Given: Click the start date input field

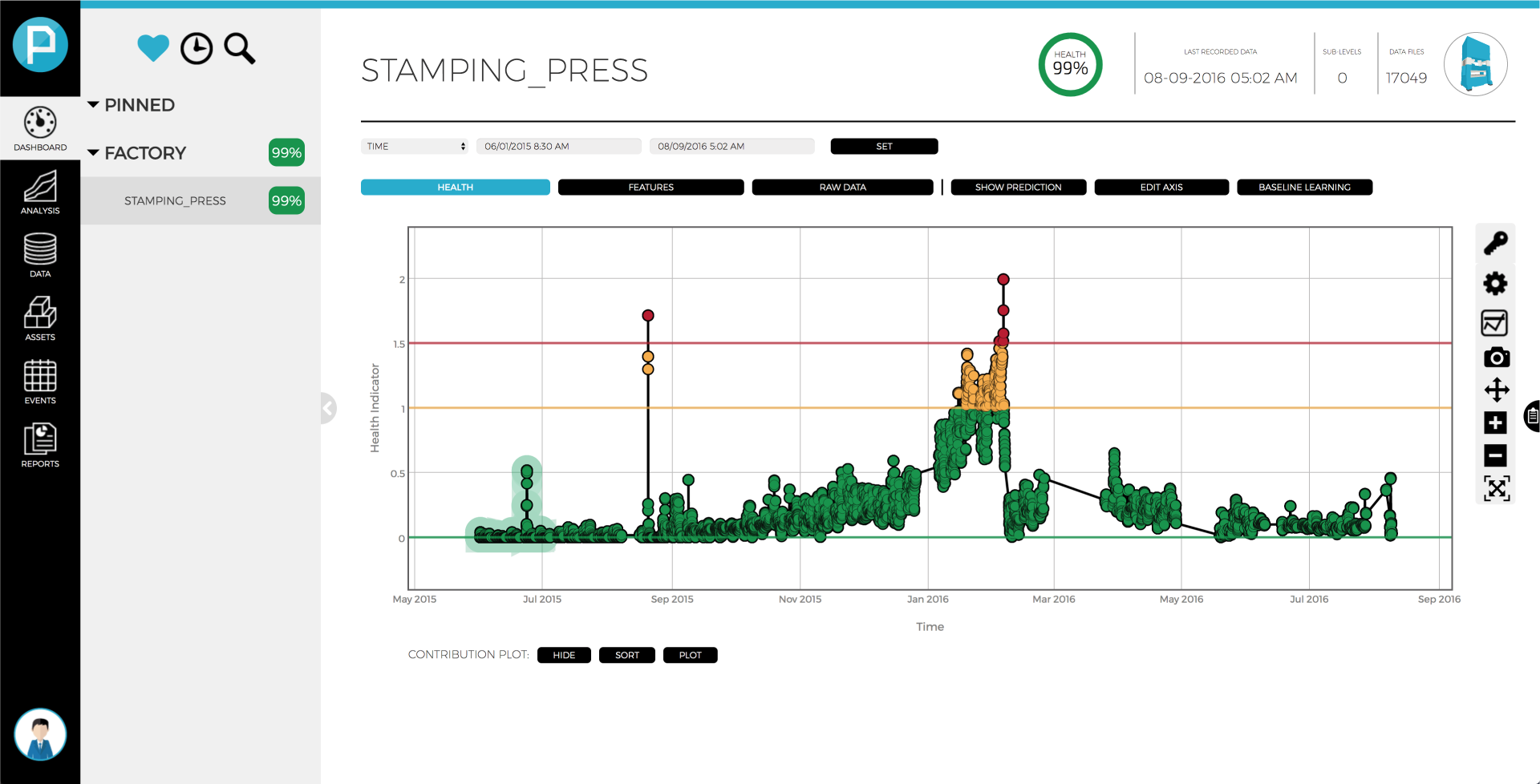Looking at the screenshot, I should tap(558, 147).
